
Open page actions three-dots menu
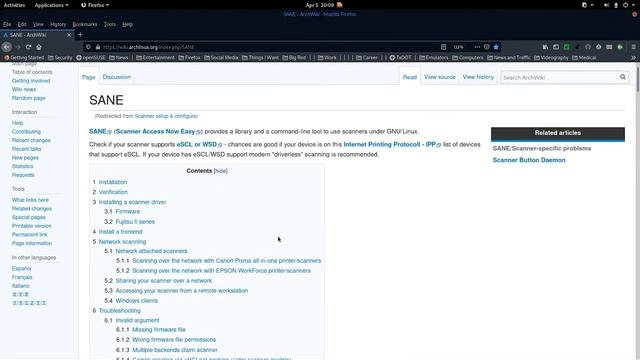[477, 47]
